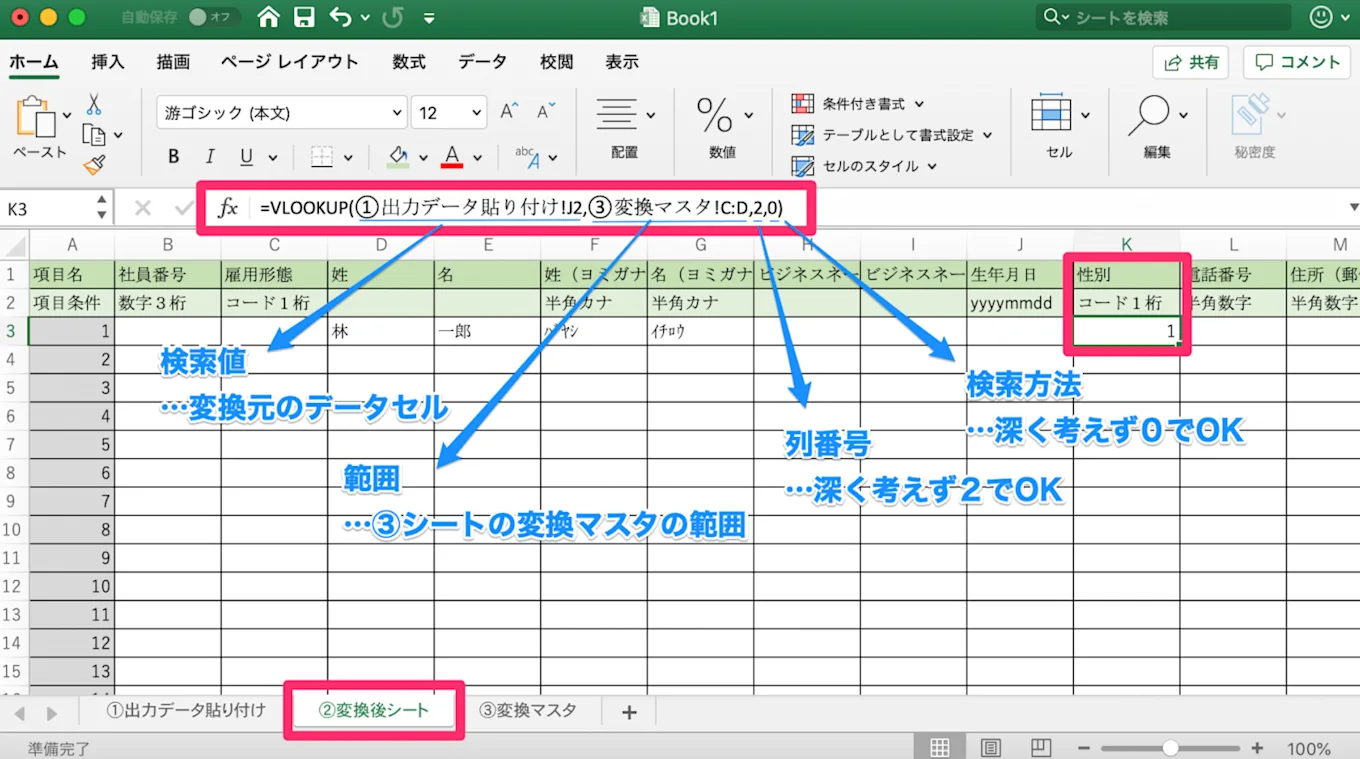Viewport: 1360px width, 759px height.
Task: Switch to ③変換マスタ sheet tab
Action: coord(527,711)
